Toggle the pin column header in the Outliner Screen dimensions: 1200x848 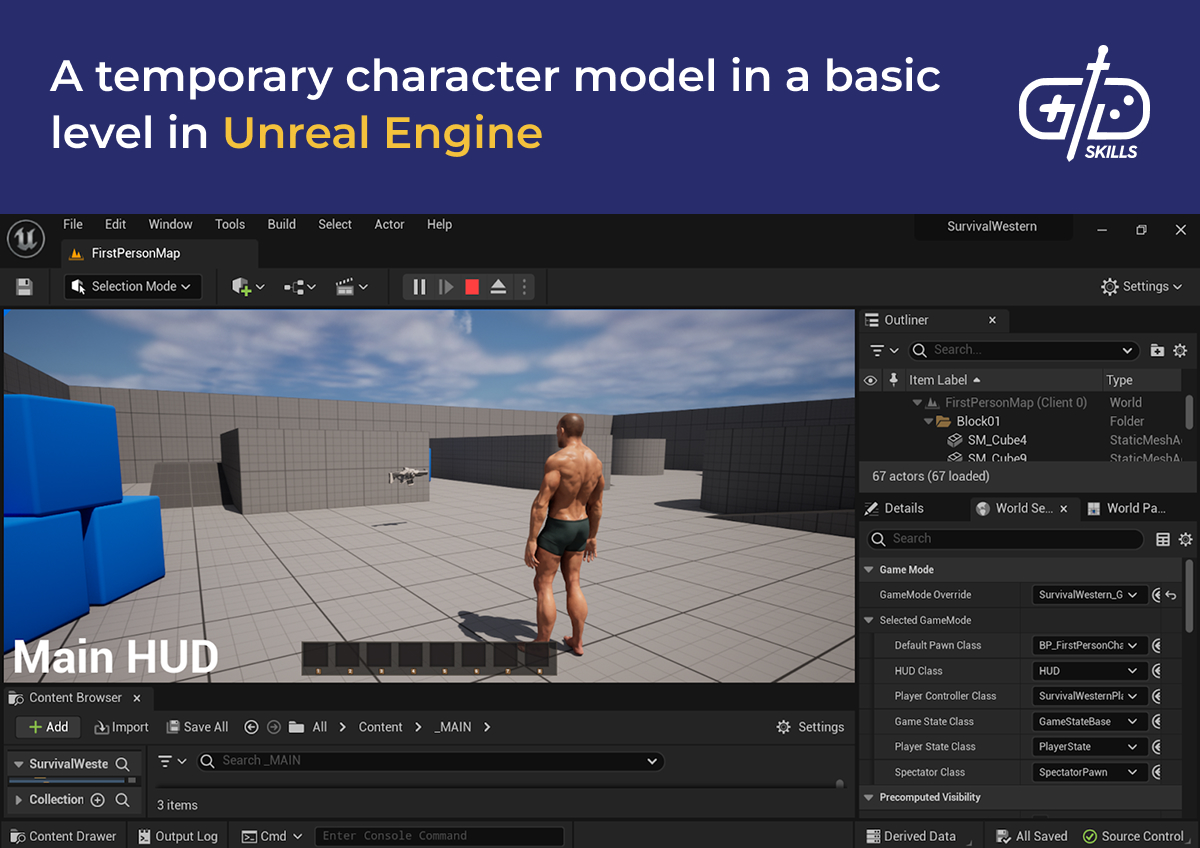[x=893, y=380]
